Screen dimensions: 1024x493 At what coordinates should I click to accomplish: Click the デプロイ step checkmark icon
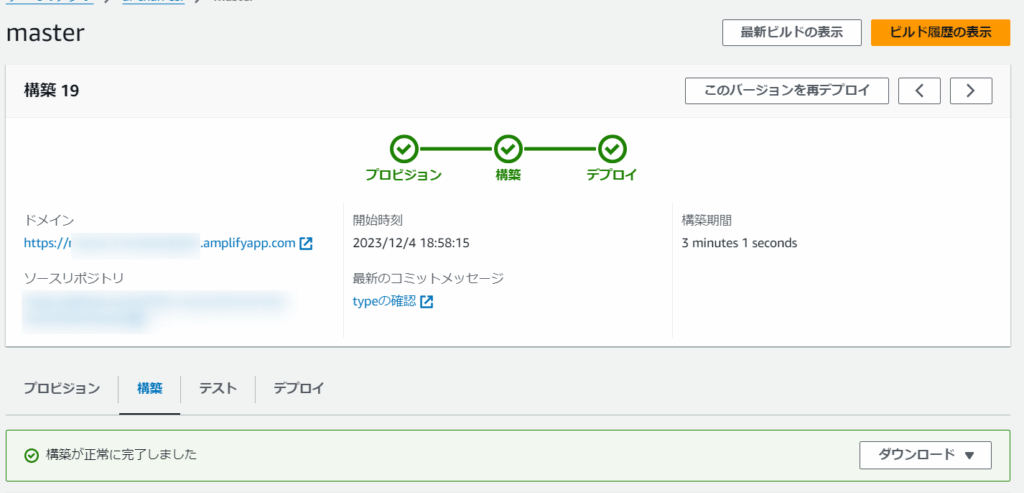coord(612,149)
